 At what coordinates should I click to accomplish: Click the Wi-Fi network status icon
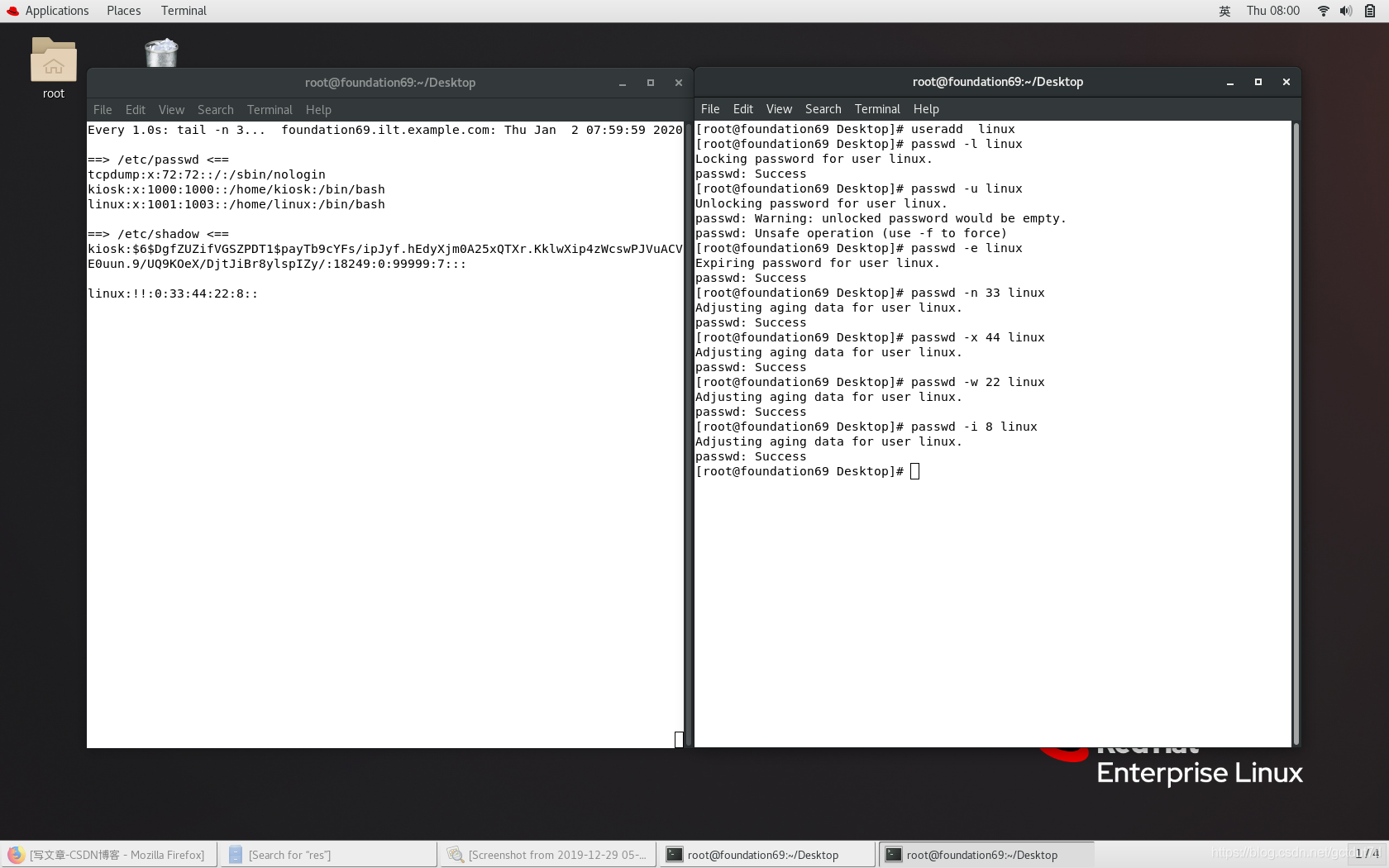click(1324, 11)
